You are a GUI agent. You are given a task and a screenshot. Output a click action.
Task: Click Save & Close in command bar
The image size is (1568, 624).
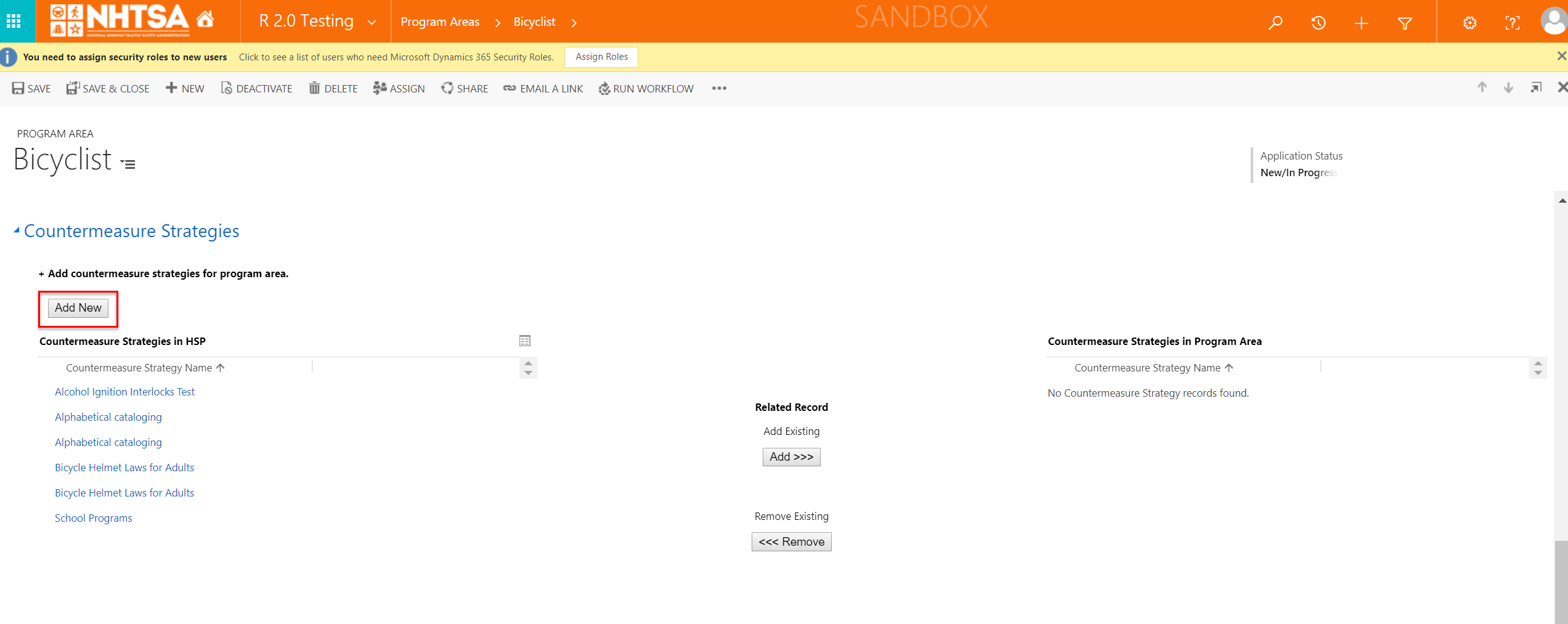[108, 89]
